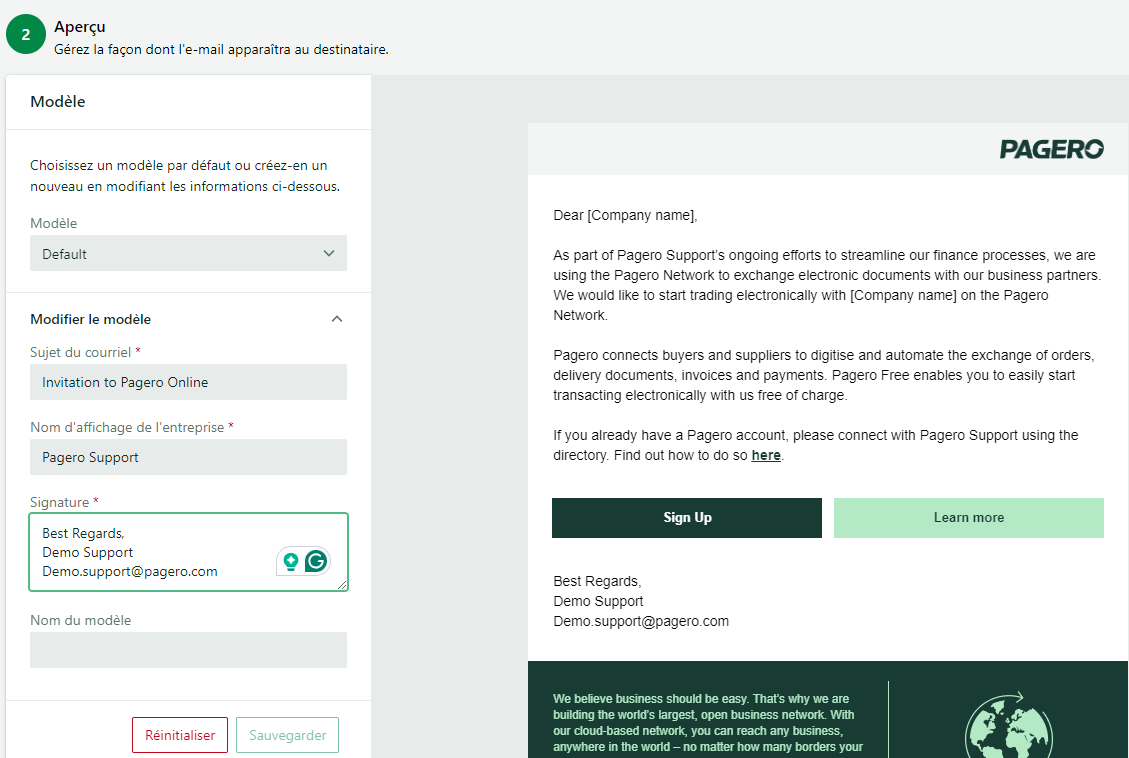The image size is (1129, 758).
Task: Open the 'here' link in email body
Action: point(766,456)
